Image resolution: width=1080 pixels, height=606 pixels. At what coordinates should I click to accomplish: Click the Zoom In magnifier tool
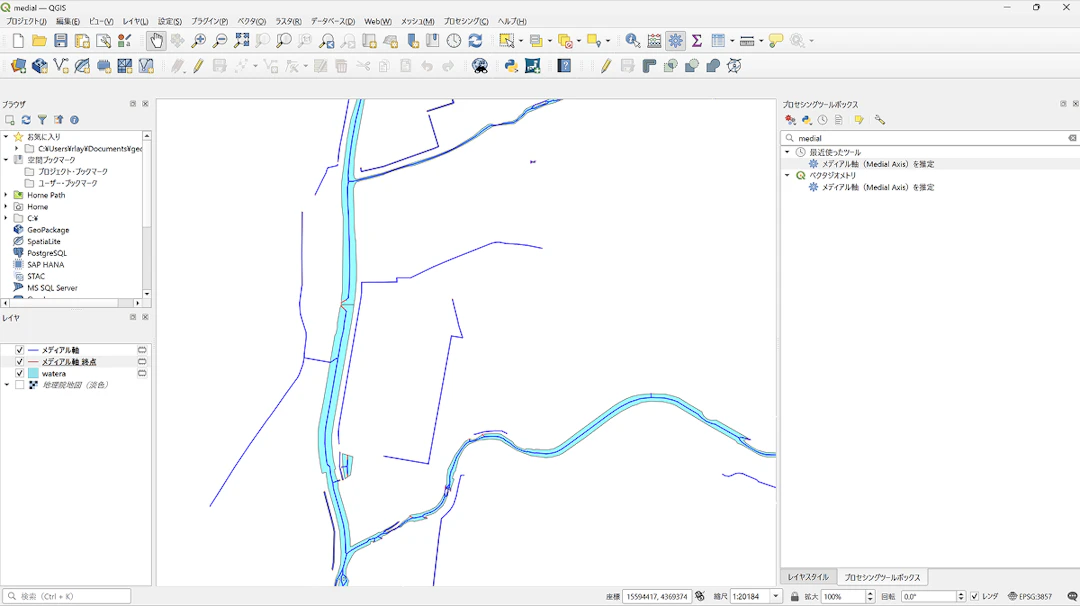click(x=198, y=41)
